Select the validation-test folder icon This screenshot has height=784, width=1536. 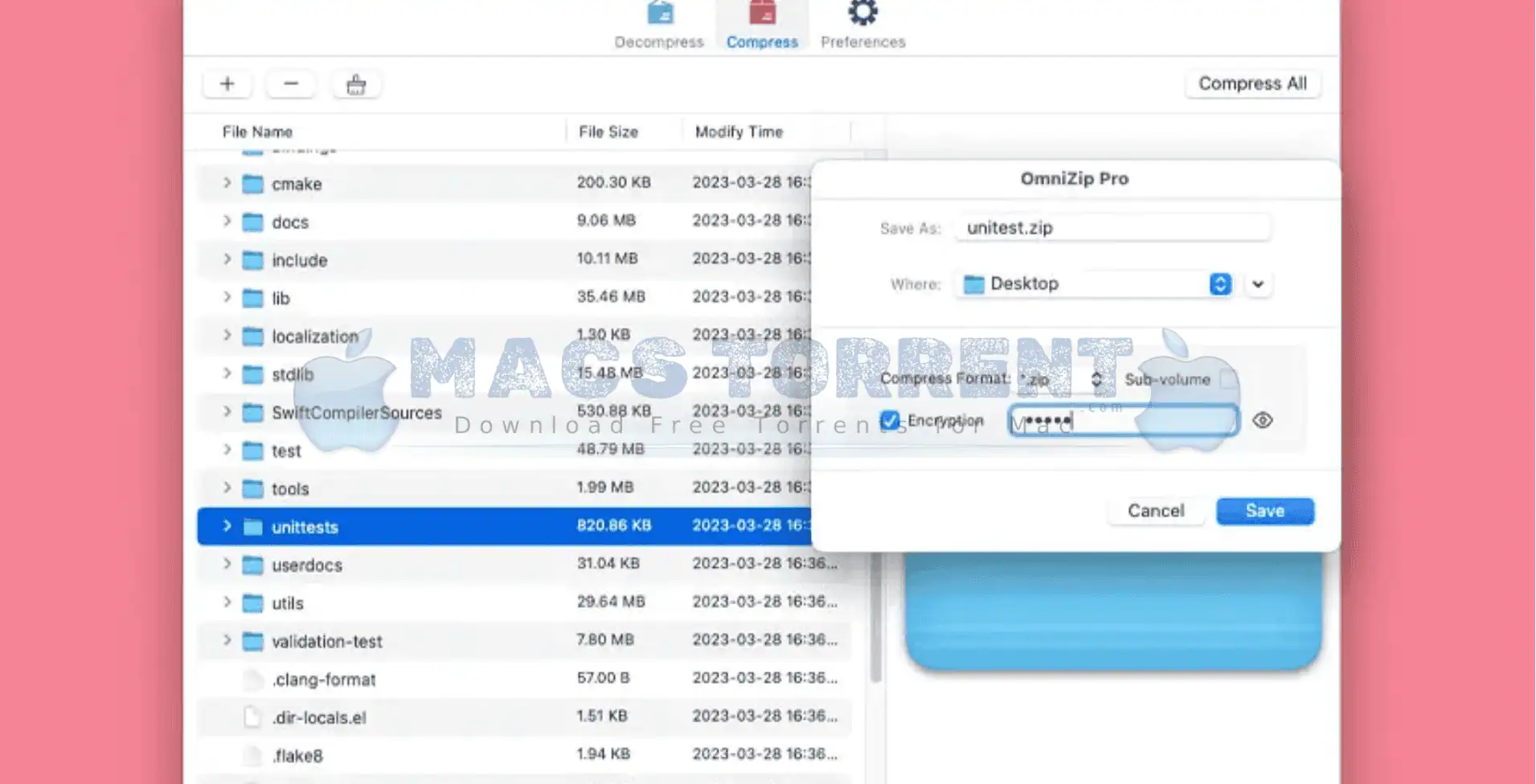[x=252, y=641]
